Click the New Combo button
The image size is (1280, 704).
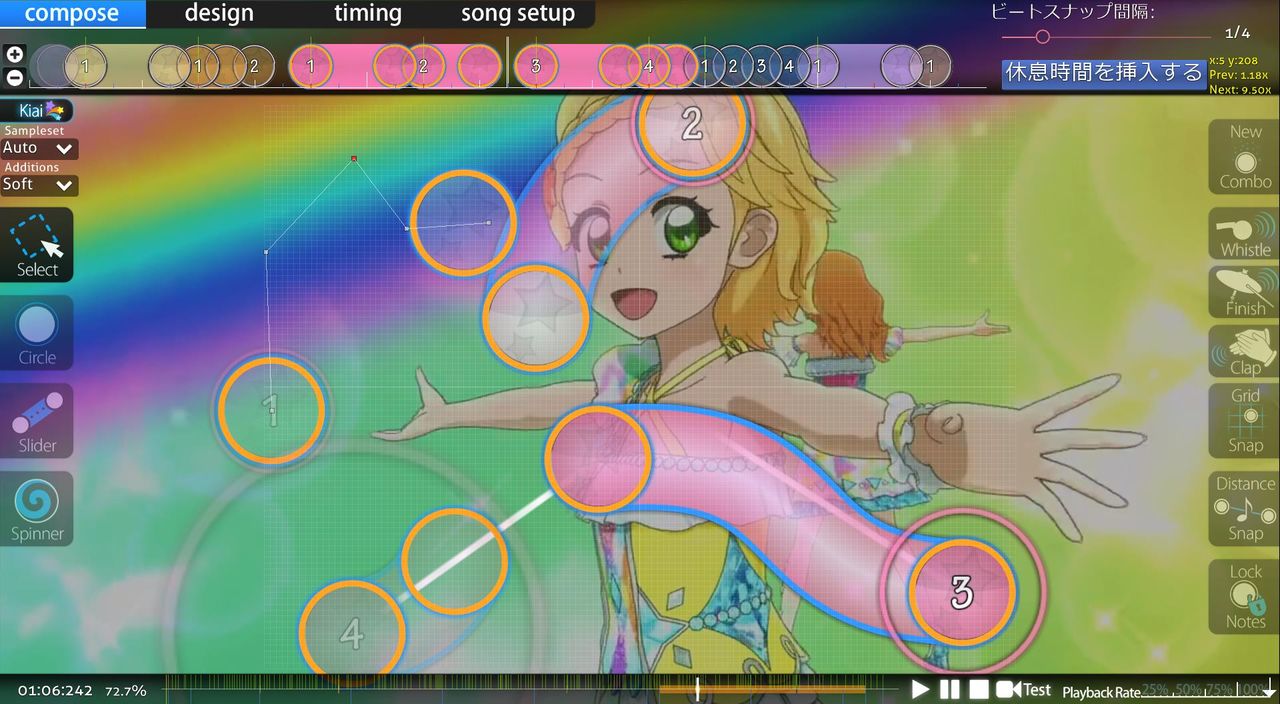tap(1242, 156)
